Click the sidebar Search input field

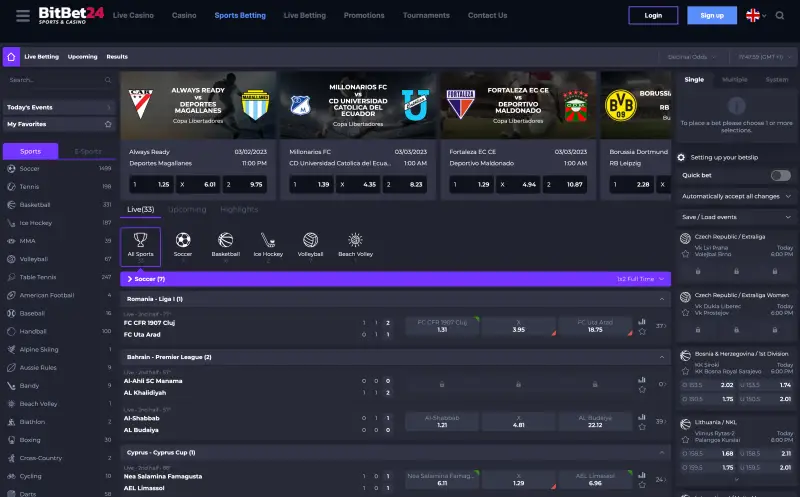(x=59, y=80)
